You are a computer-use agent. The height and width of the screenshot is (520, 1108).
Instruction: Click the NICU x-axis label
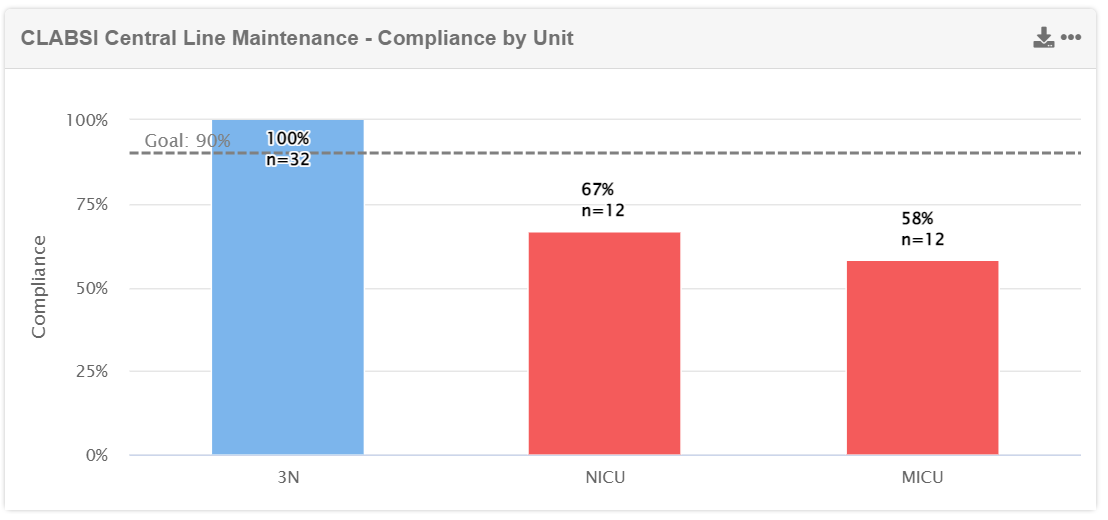(605, 477)
